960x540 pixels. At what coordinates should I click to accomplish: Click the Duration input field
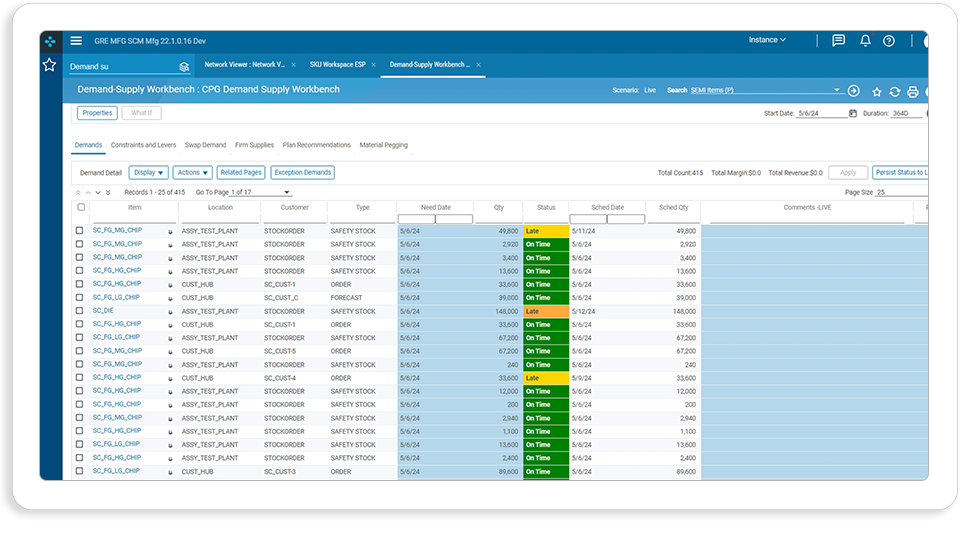[x=907, y=113]
